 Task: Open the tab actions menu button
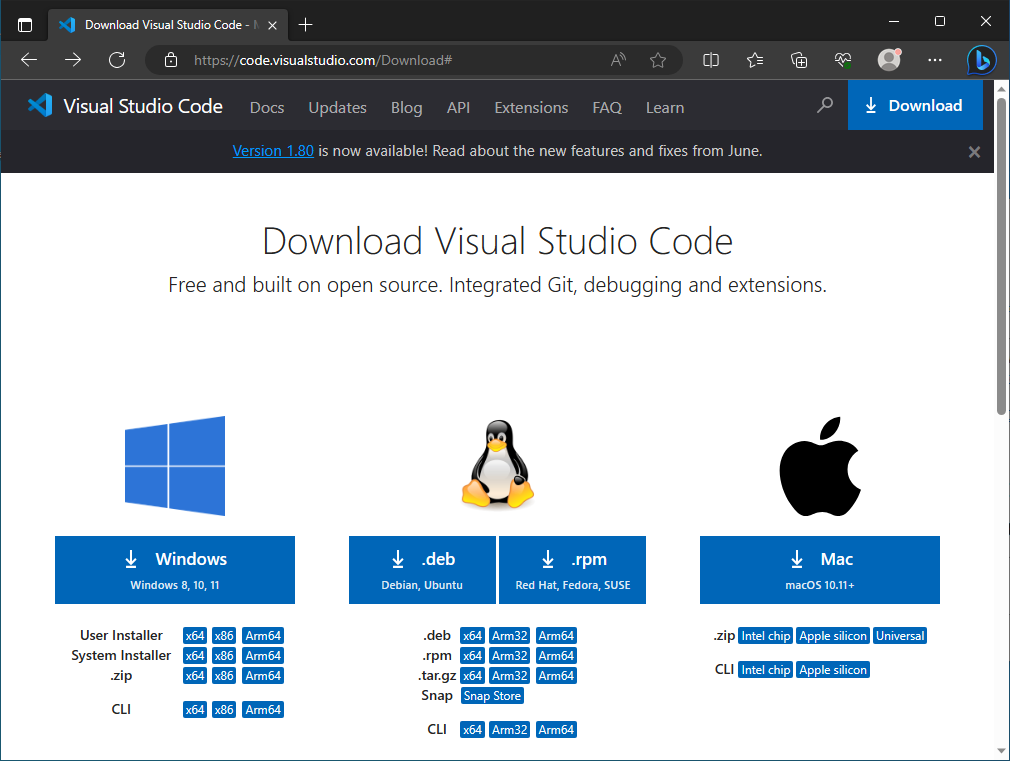click(25, 24)
